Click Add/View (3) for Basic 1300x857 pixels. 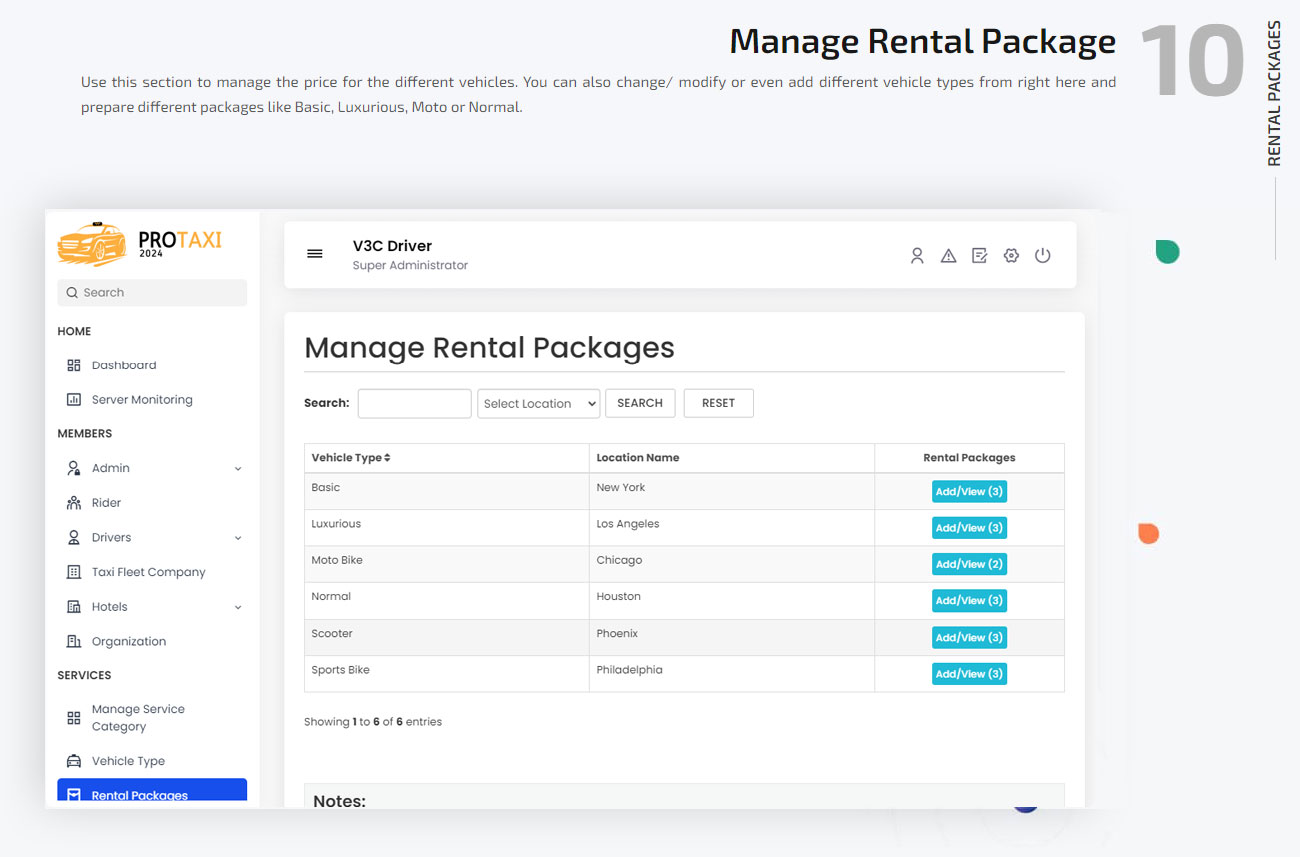coord(969,491)
